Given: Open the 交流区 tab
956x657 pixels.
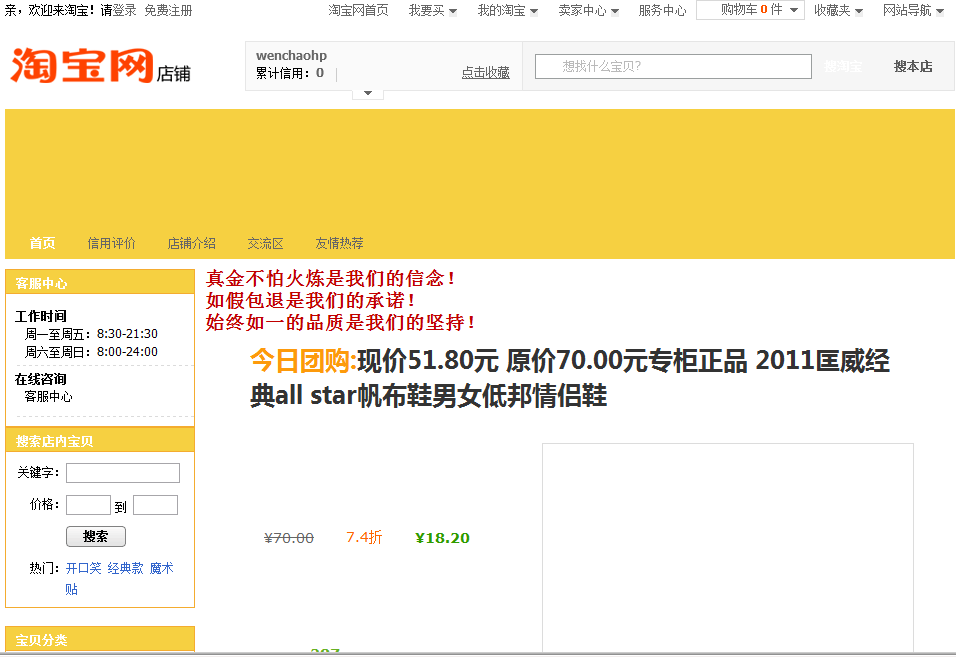Looking at the screenshot, I should 265,243.
